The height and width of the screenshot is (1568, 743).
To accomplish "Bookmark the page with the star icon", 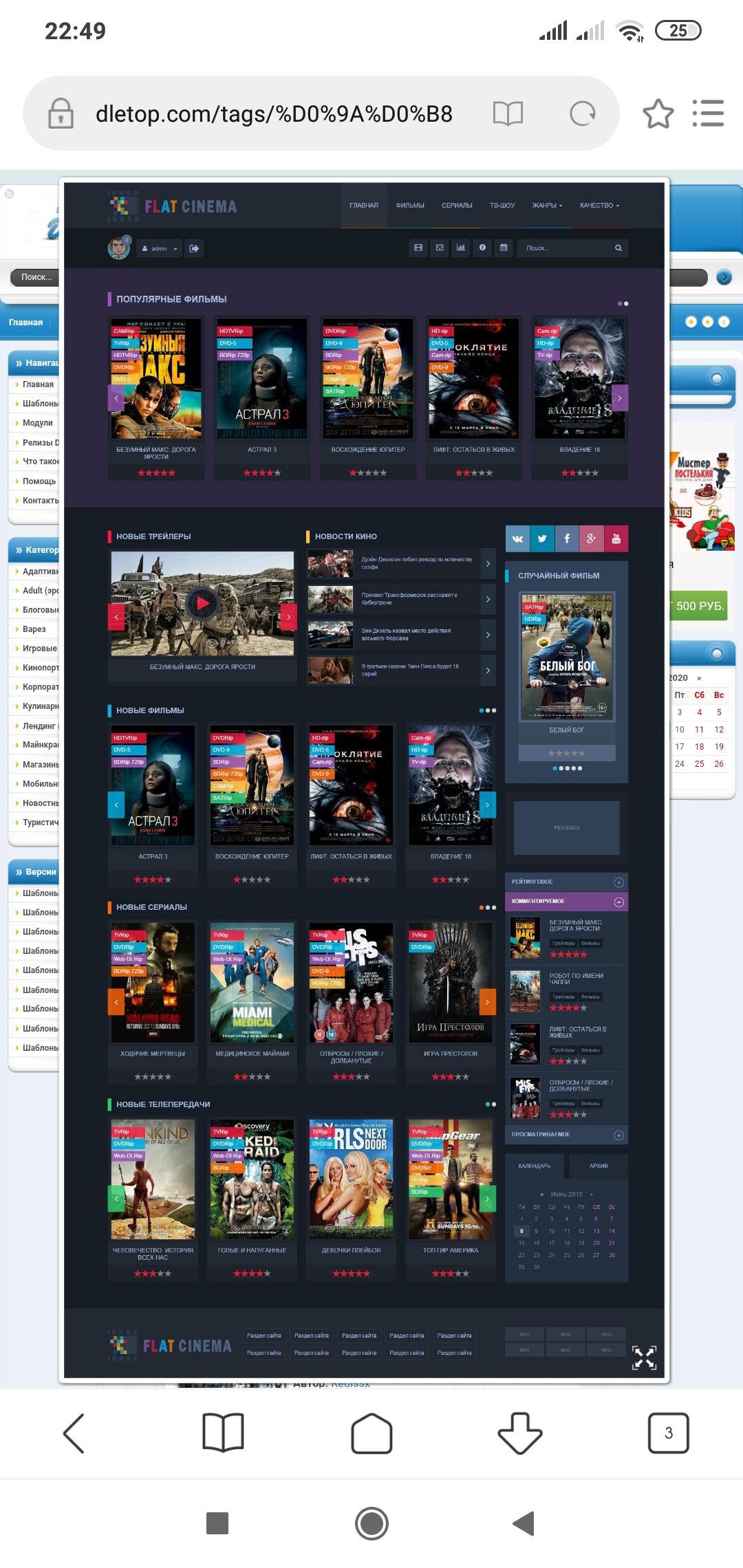I will (x=658, y=113).
